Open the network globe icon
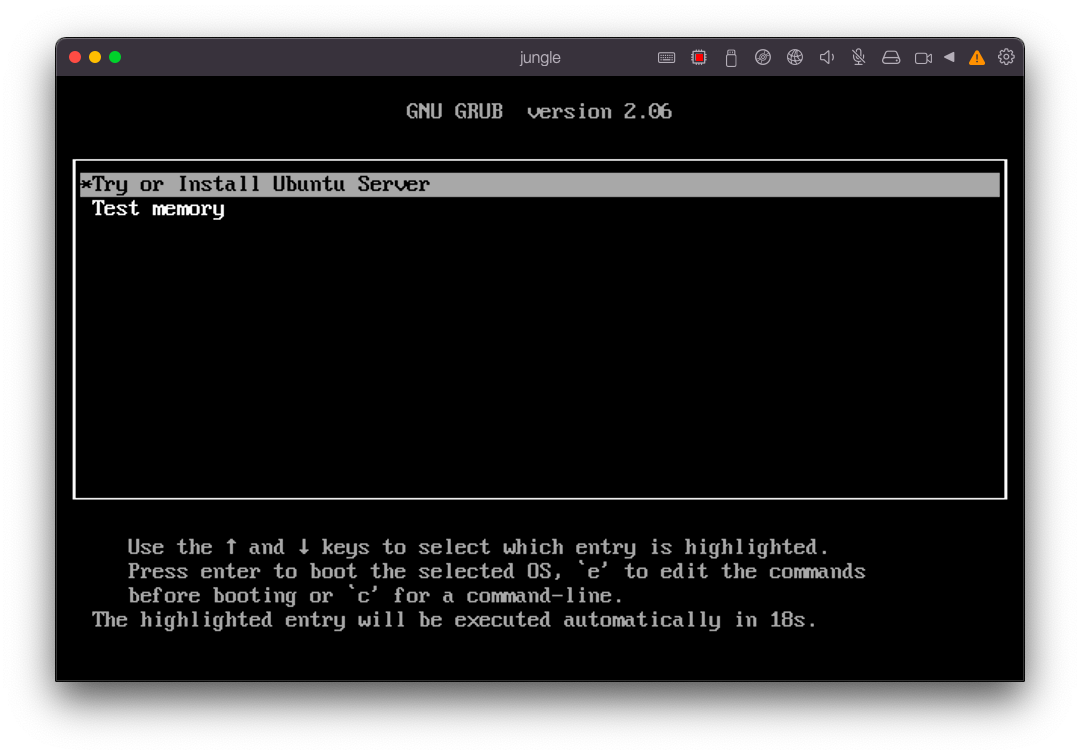 pyautogui.click(x=795, y=58)
